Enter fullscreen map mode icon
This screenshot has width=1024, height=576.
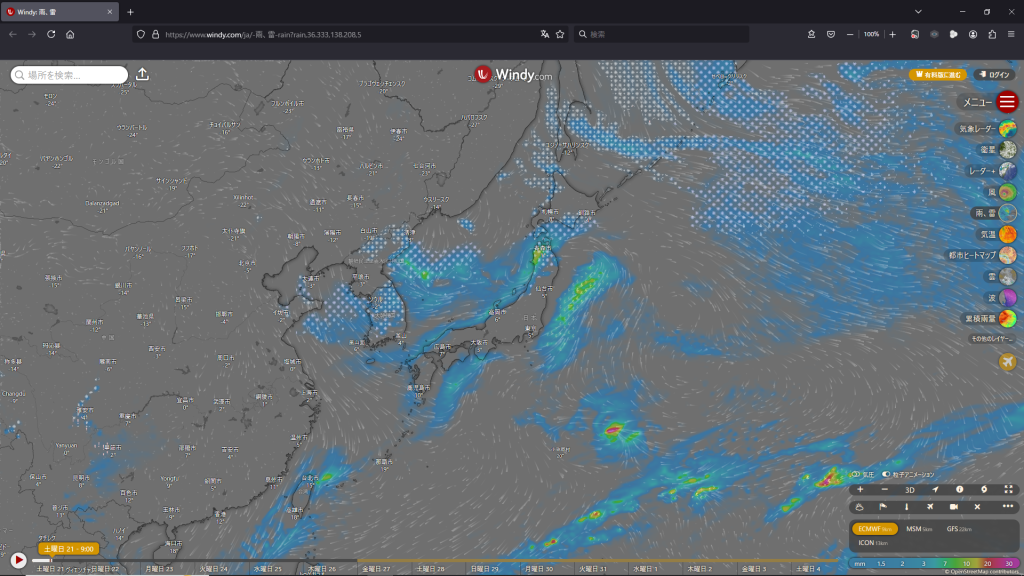[x=1009, y=490]
